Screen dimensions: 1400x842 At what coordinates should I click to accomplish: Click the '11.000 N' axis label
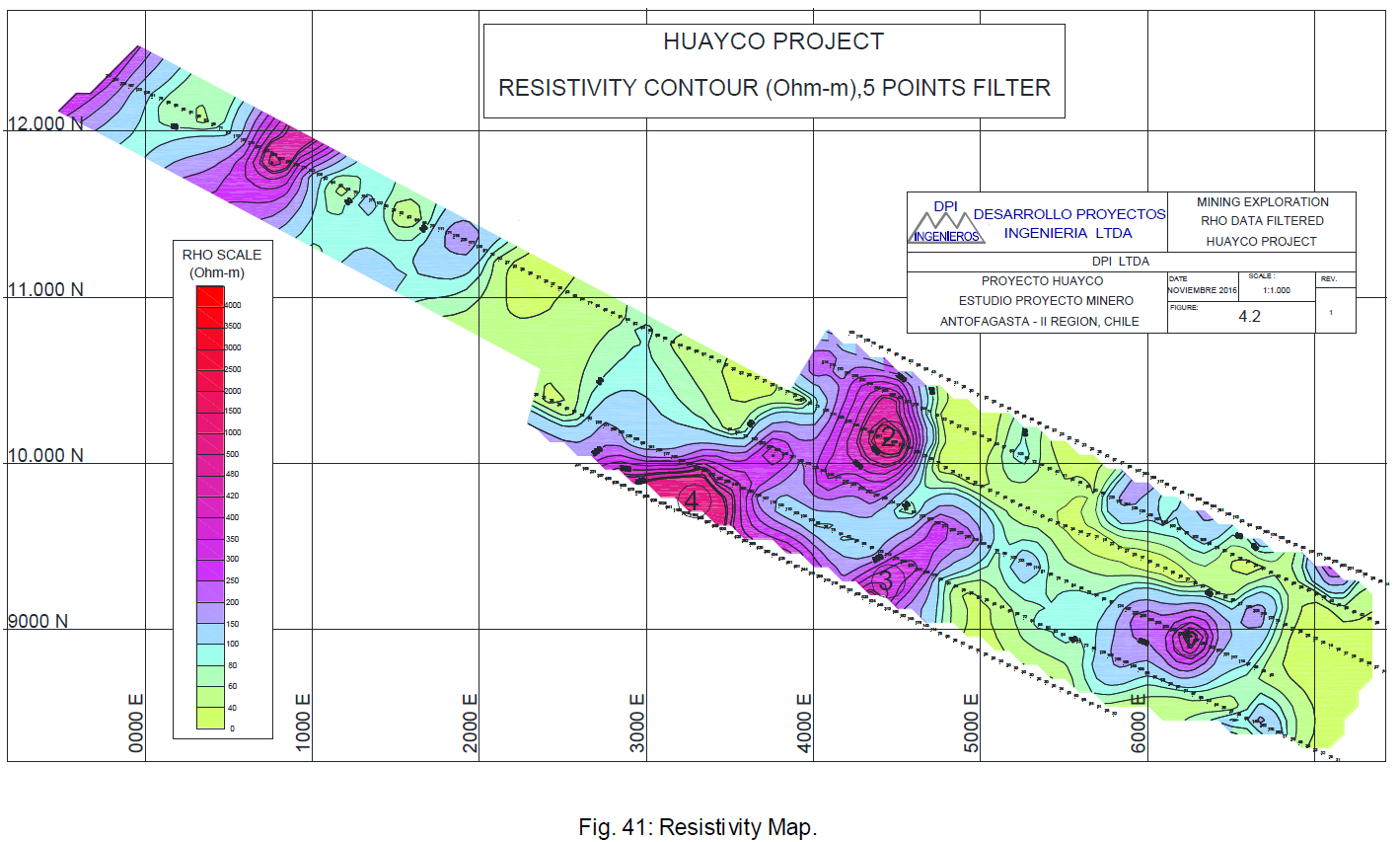click(45, 290)
